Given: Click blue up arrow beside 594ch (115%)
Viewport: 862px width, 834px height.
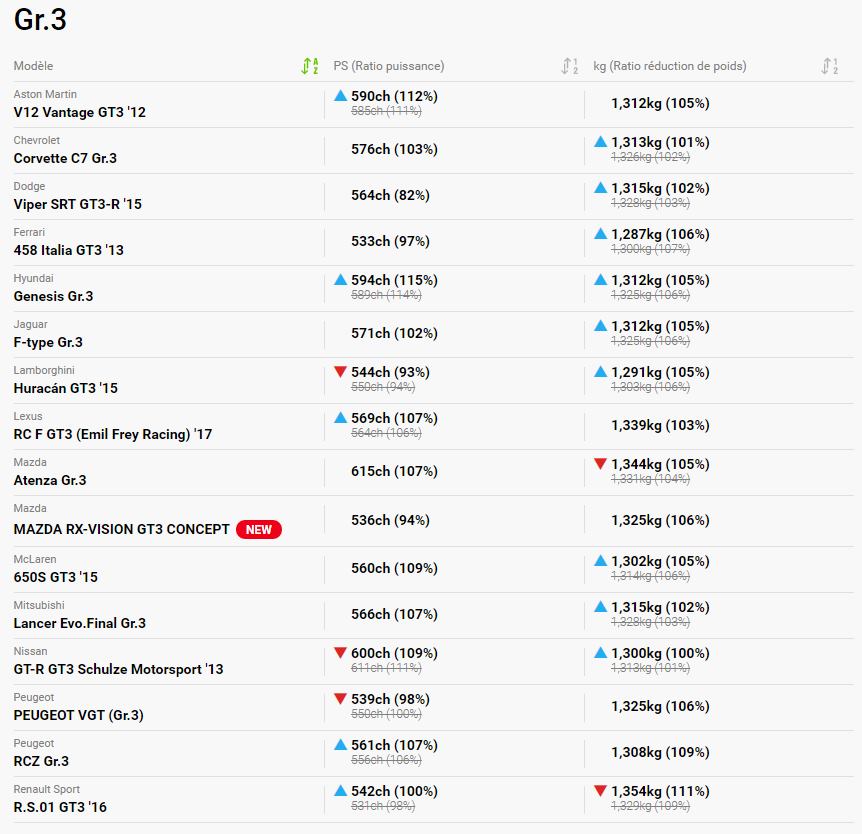Looking at the screenshot, I should pyautogui.click(x=341, y=280).
